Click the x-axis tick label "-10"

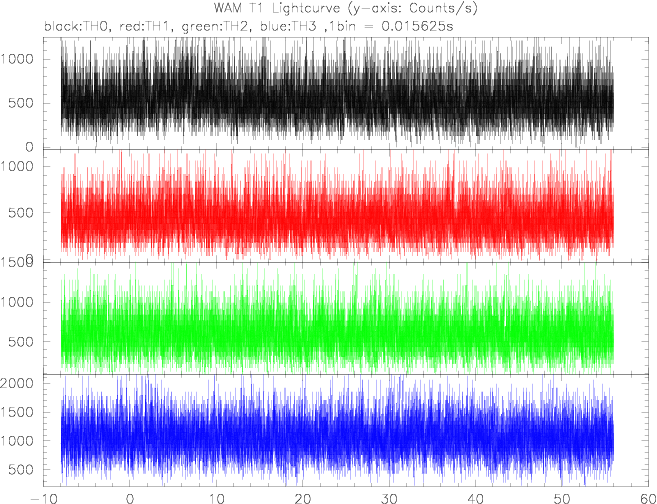click(x=43, y=498)
